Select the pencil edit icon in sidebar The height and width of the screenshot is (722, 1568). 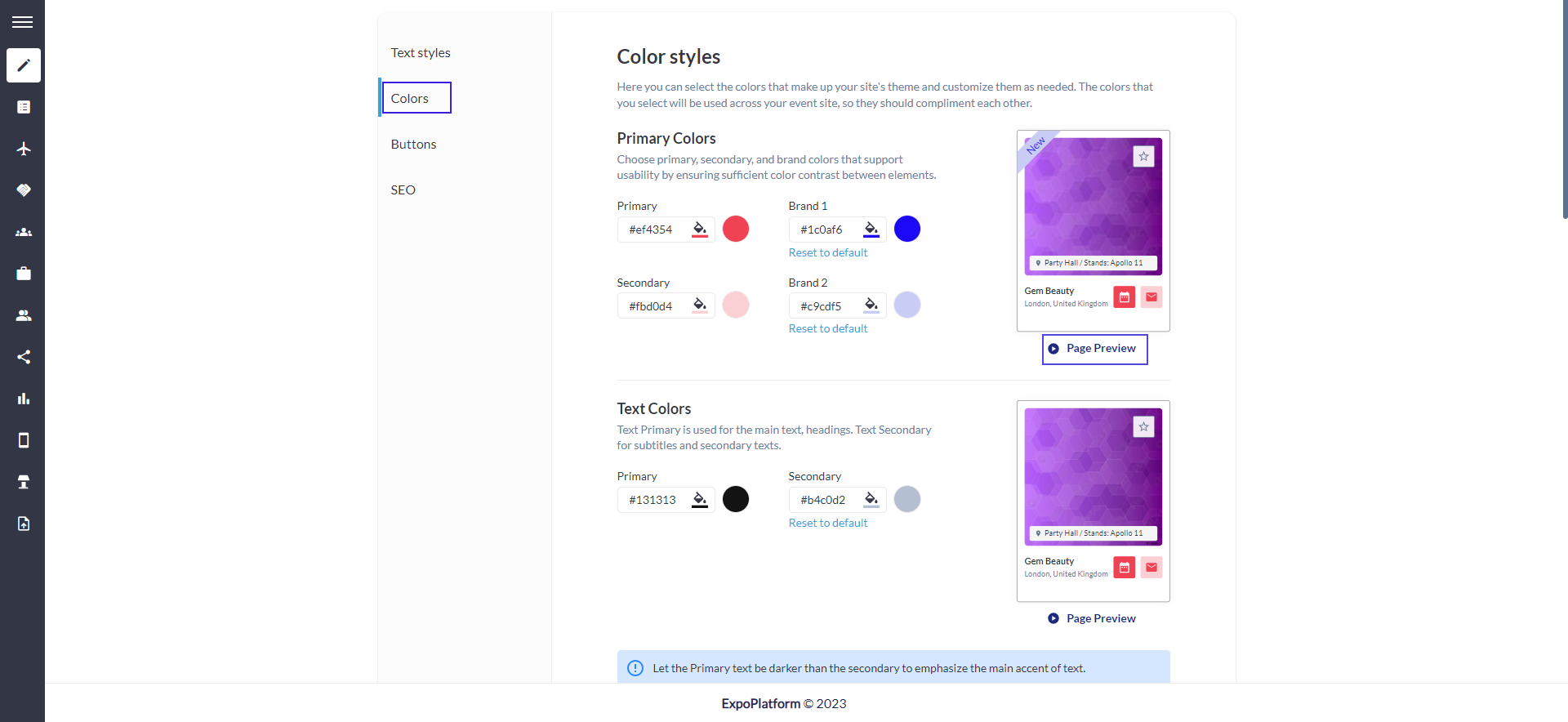tap(24, 65)
